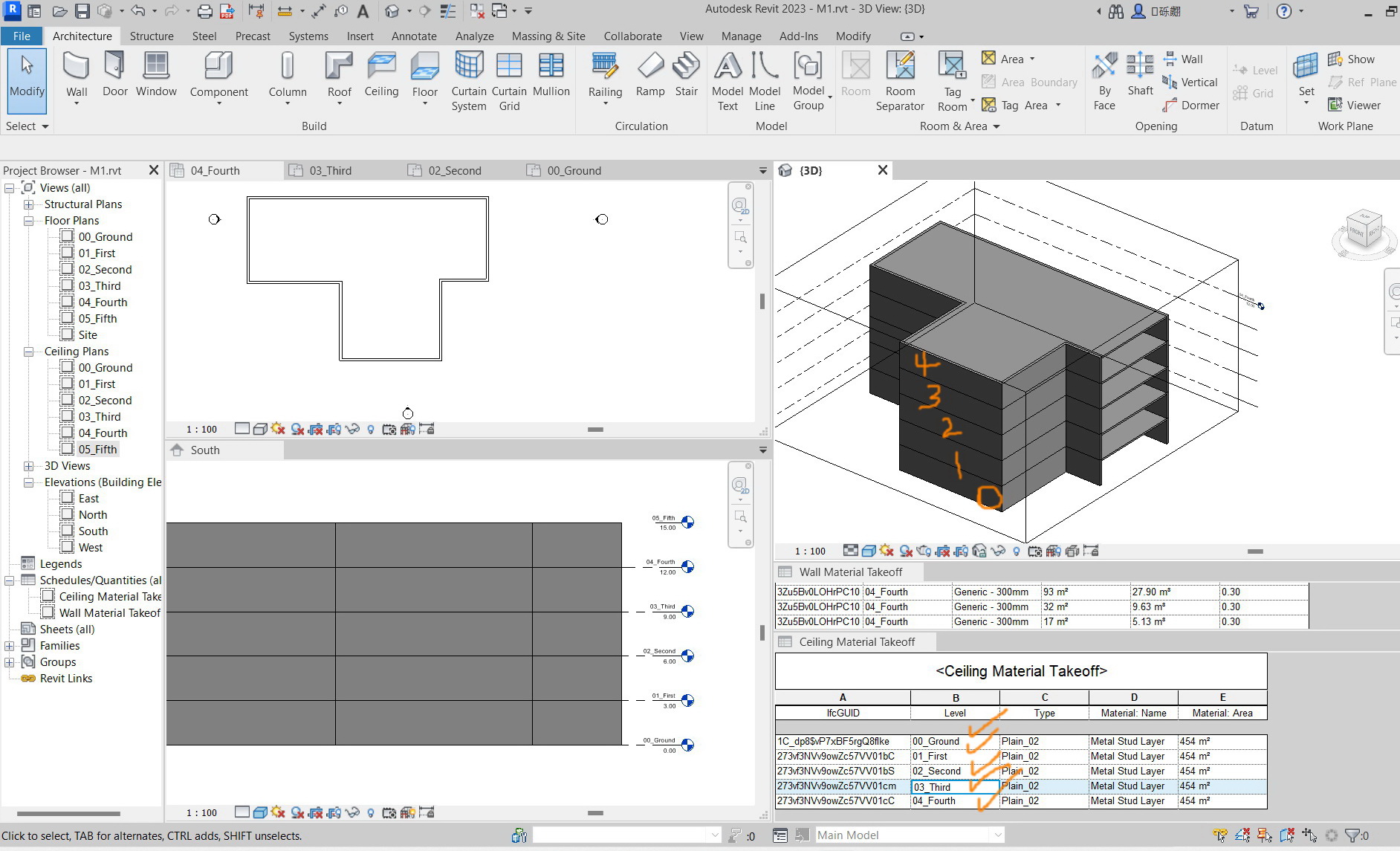The width and height of the screenshot is (1400, 851).
Task: Click By Face in the Opening panel
Action: click(x=1104, y=80)
